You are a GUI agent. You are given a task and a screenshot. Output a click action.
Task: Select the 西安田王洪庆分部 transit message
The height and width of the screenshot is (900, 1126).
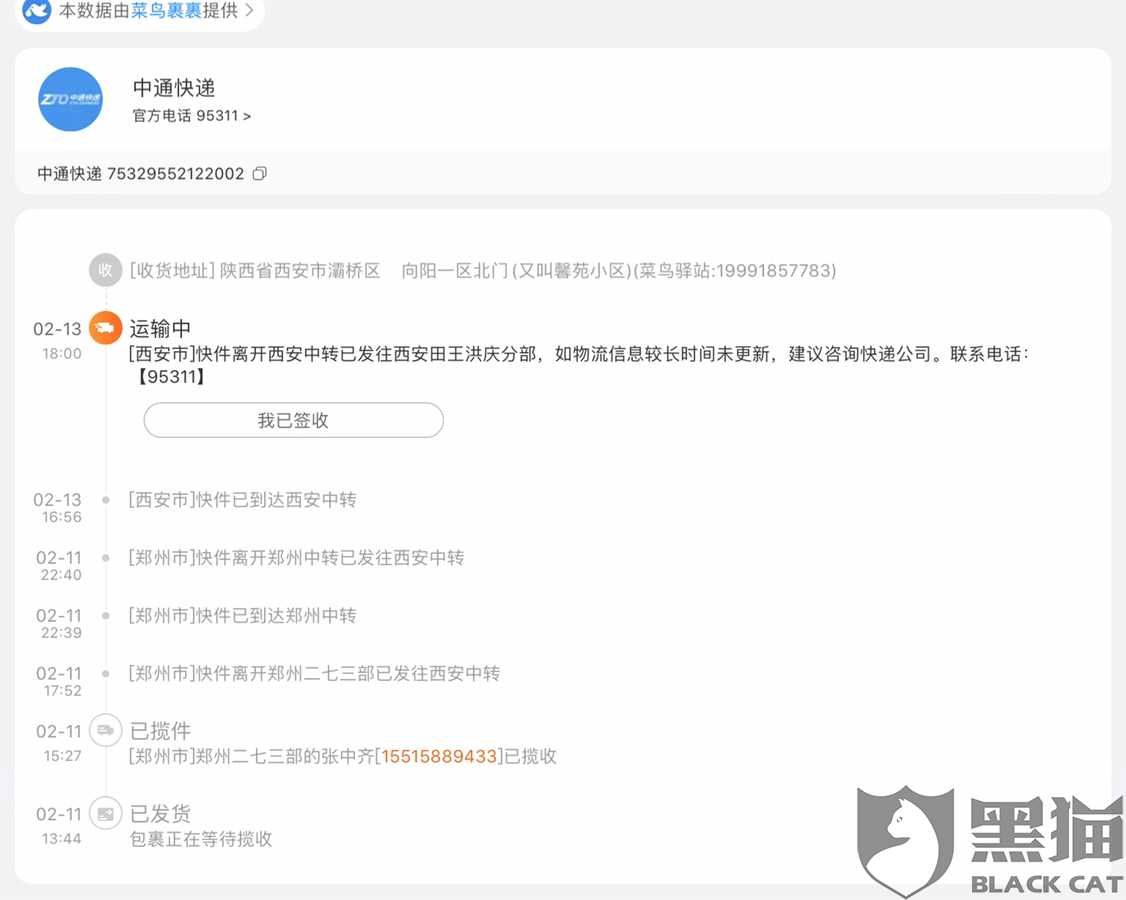[x=579, y=365]
